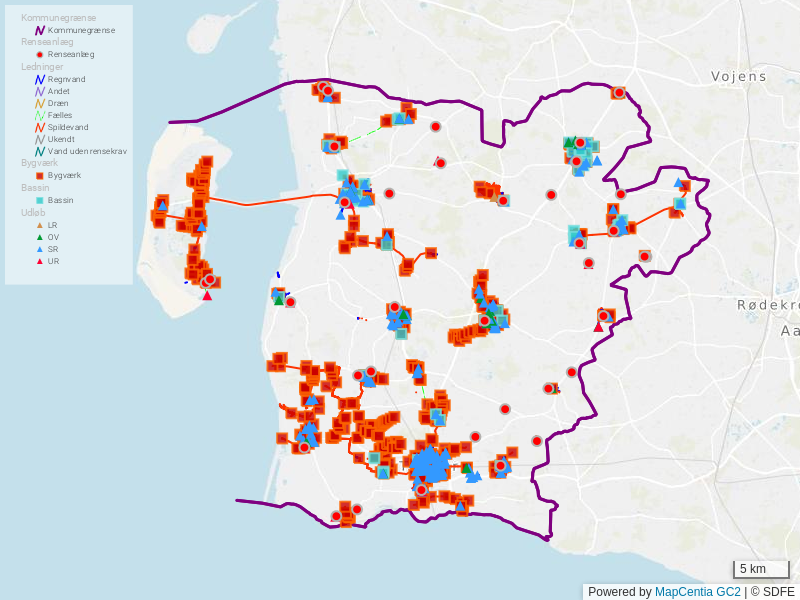Click the Renseanlæg red dot legend icon
The height and width of the screenshot is (600, 800).
coord(40,54)
